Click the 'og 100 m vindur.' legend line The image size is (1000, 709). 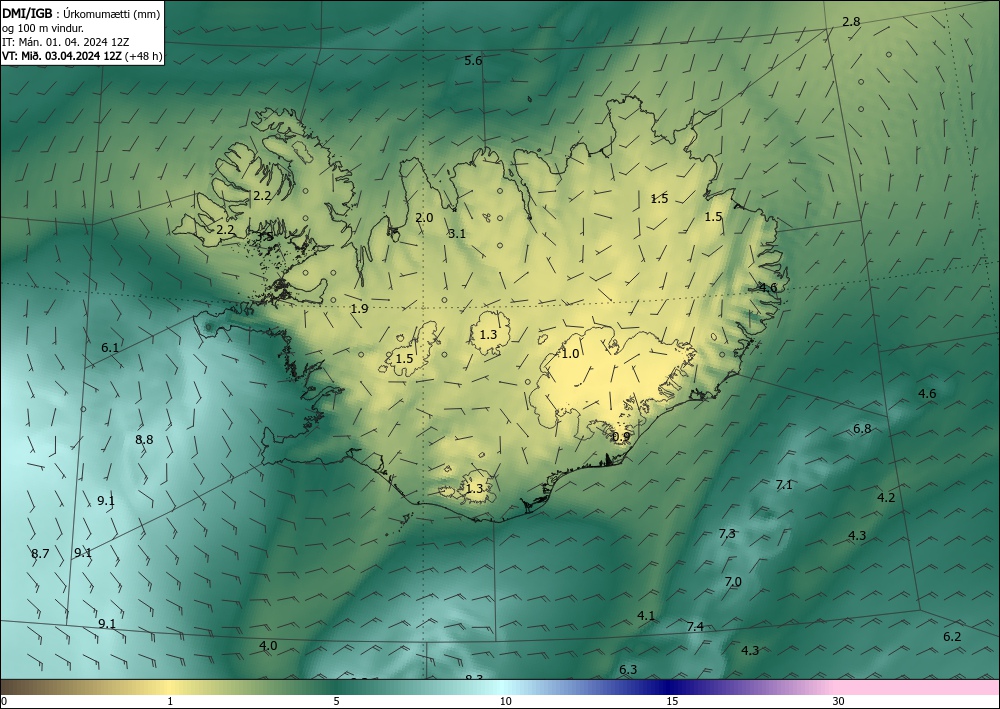(x=43, y=28)
